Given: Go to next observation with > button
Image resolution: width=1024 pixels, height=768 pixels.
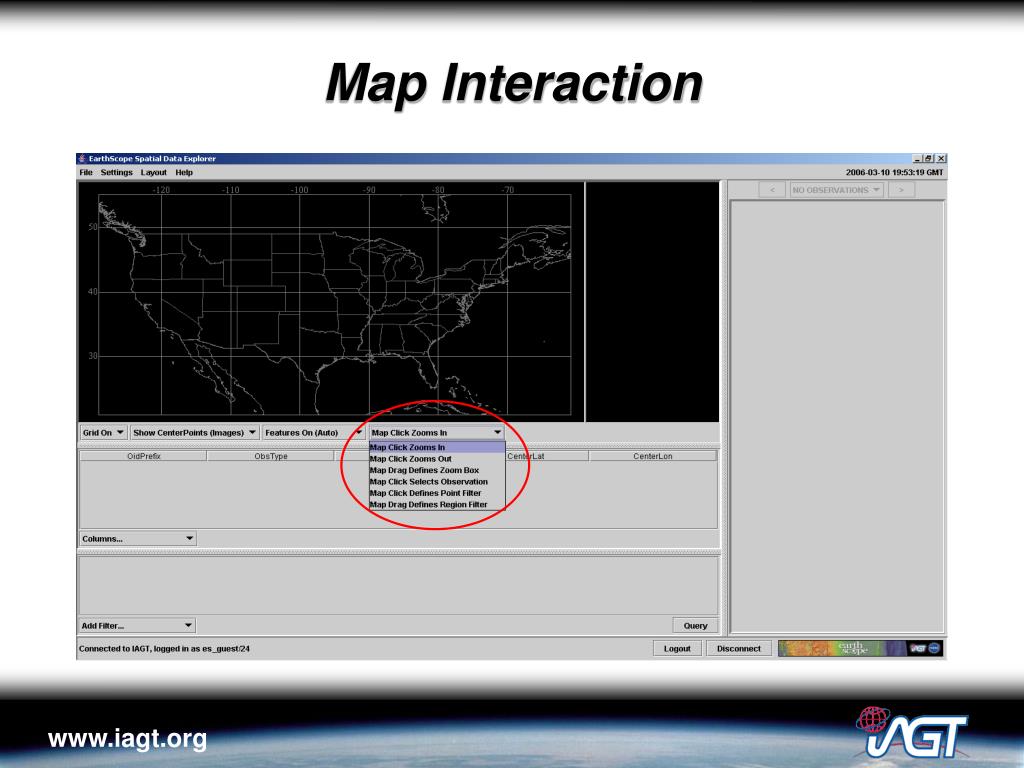Looking at the screenshot, I should [901, 190].
